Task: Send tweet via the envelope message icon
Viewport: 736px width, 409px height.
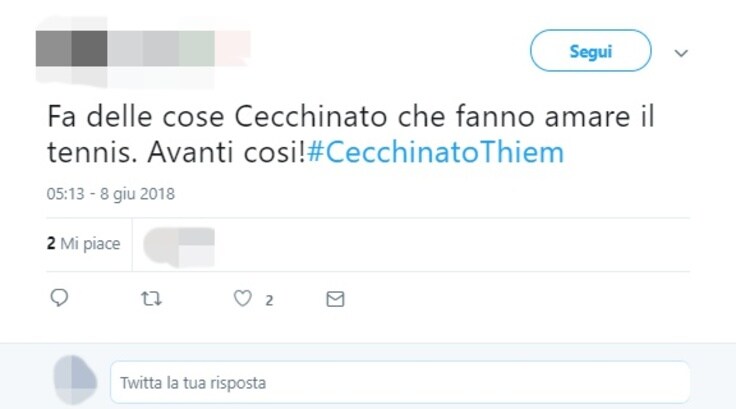Action: [x=335, y=299]
